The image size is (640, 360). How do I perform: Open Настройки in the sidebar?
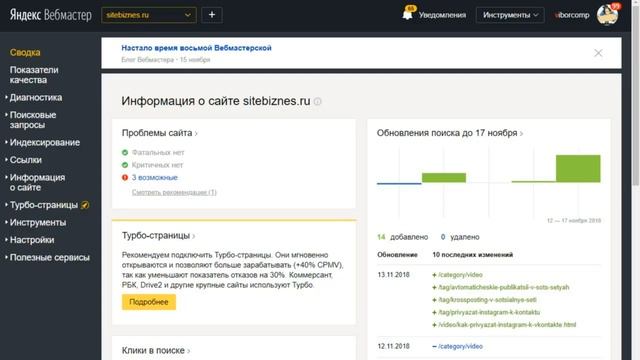pos(31,240)
